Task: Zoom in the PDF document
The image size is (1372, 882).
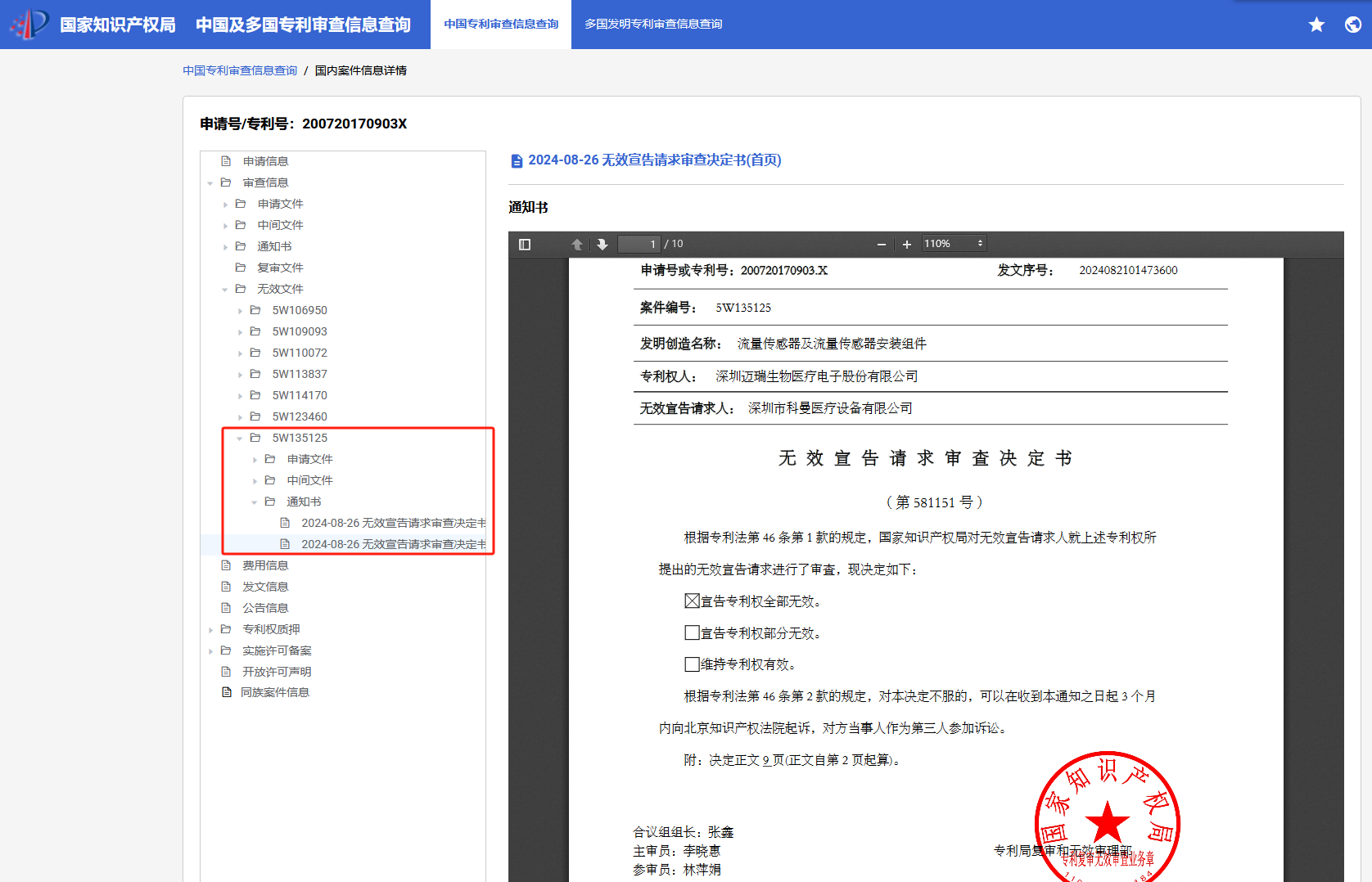Action: (x=907, y=244)
